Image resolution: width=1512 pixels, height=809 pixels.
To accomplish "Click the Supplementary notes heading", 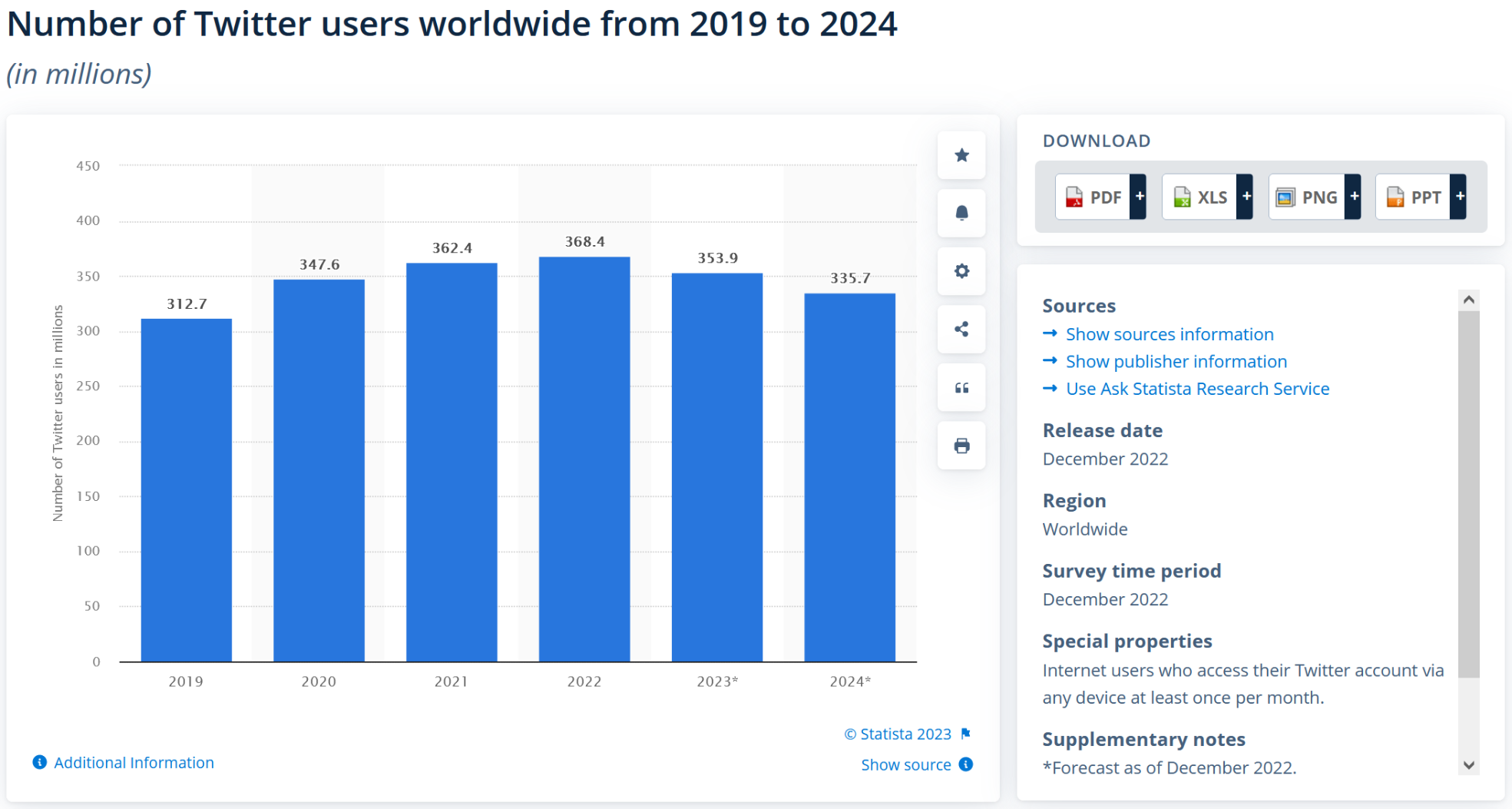I will coord(1144,740).
